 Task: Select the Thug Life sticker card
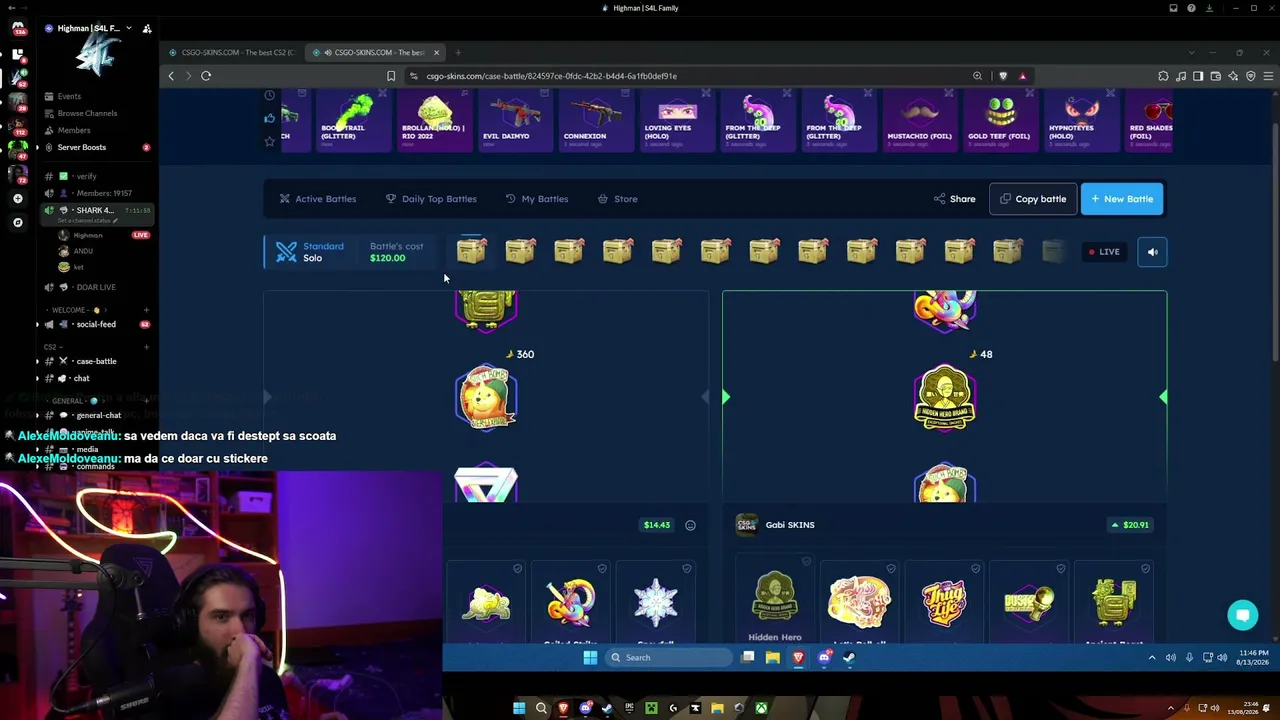pyautogui.click(x=944, y=602)
